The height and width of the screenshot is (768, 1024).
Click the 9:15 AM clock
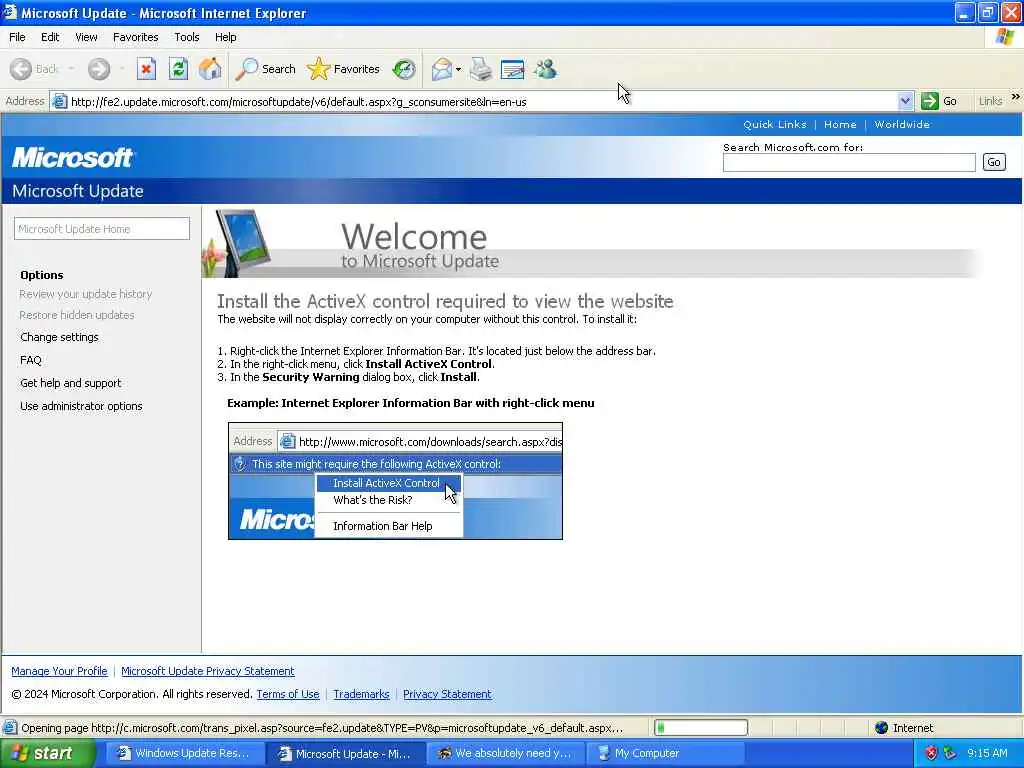[987, 753]
